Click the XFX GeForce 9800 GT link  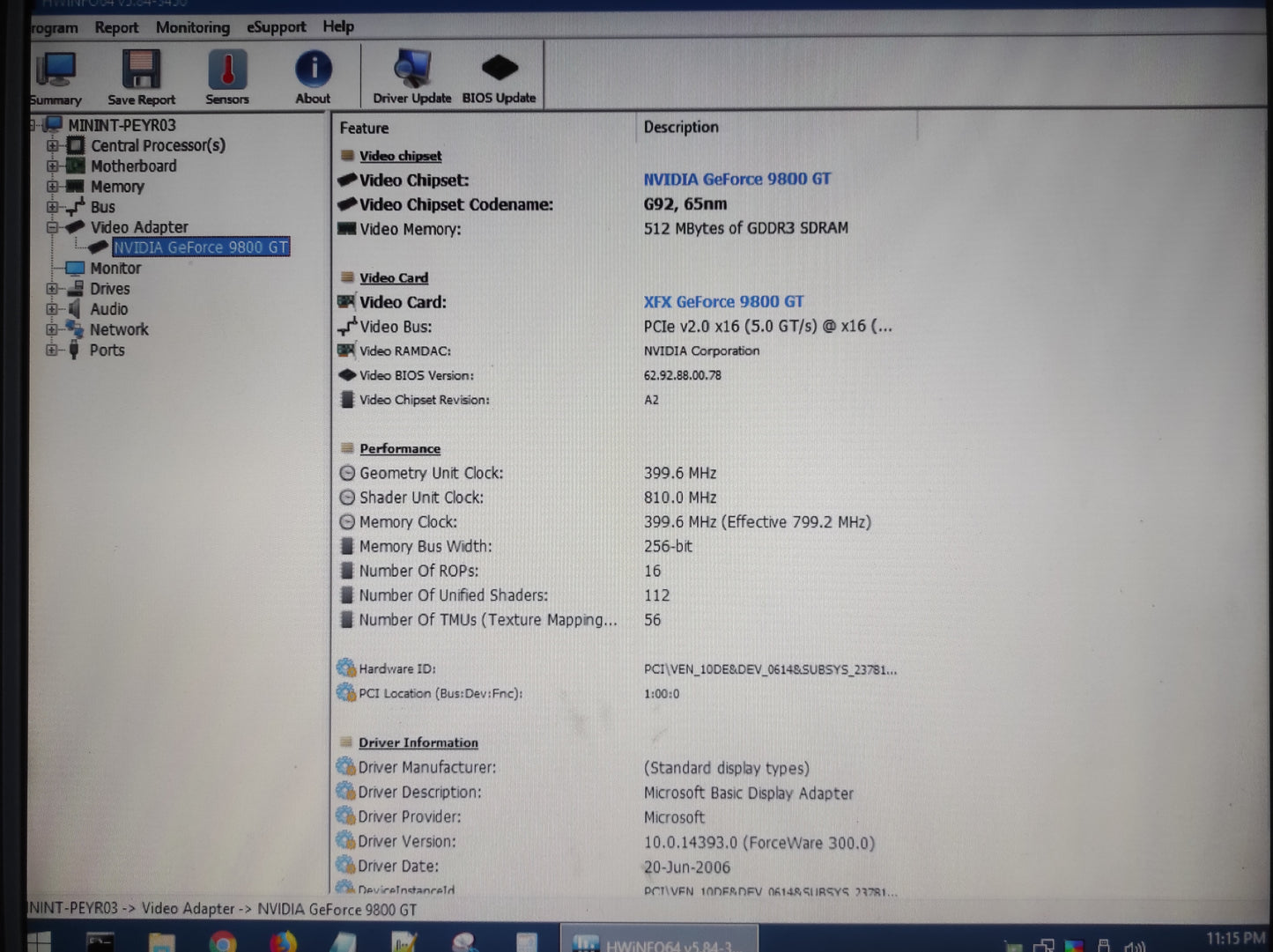click(722, 301)
